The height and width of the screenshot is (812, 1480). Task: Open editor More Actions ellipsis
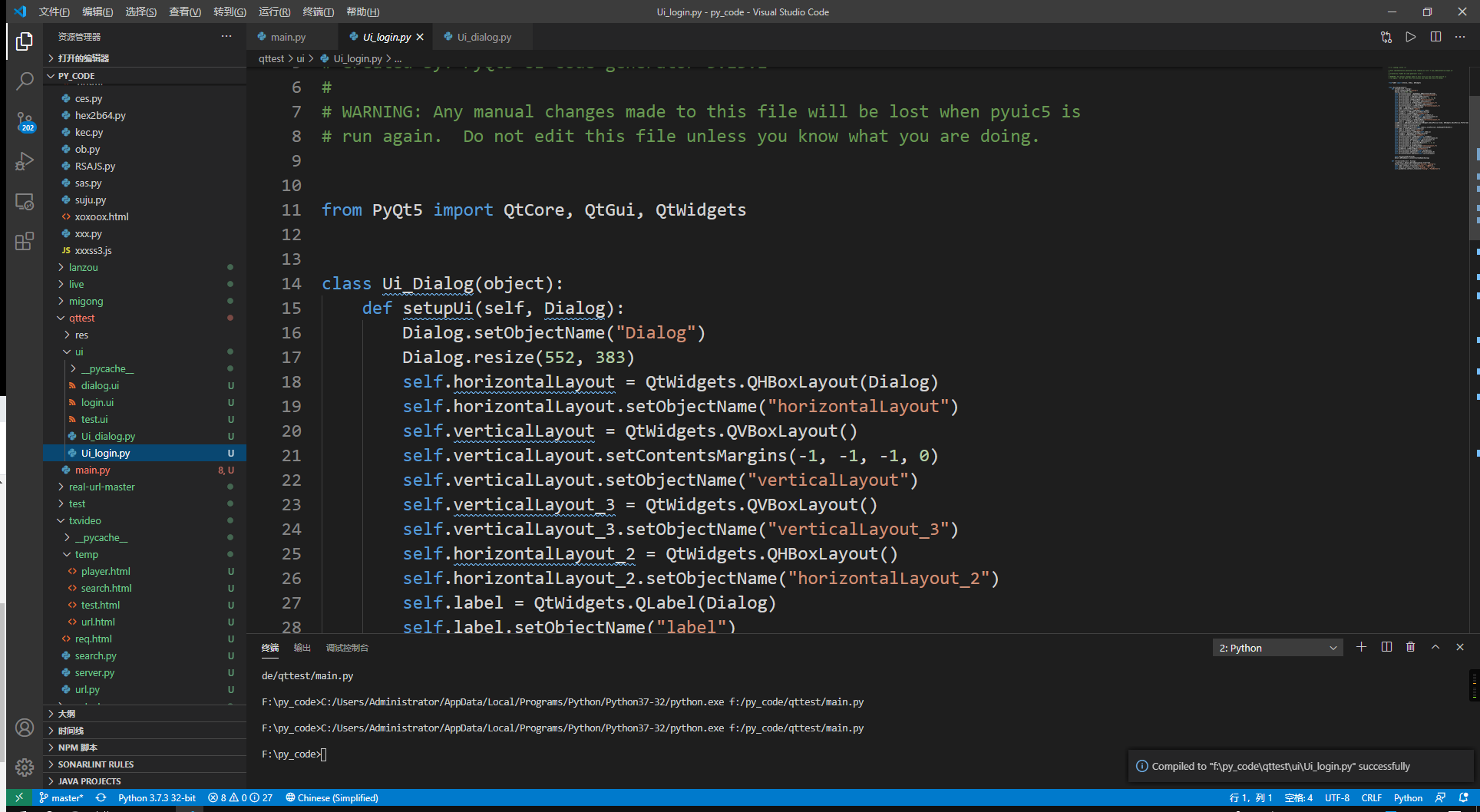[1460, 37]
